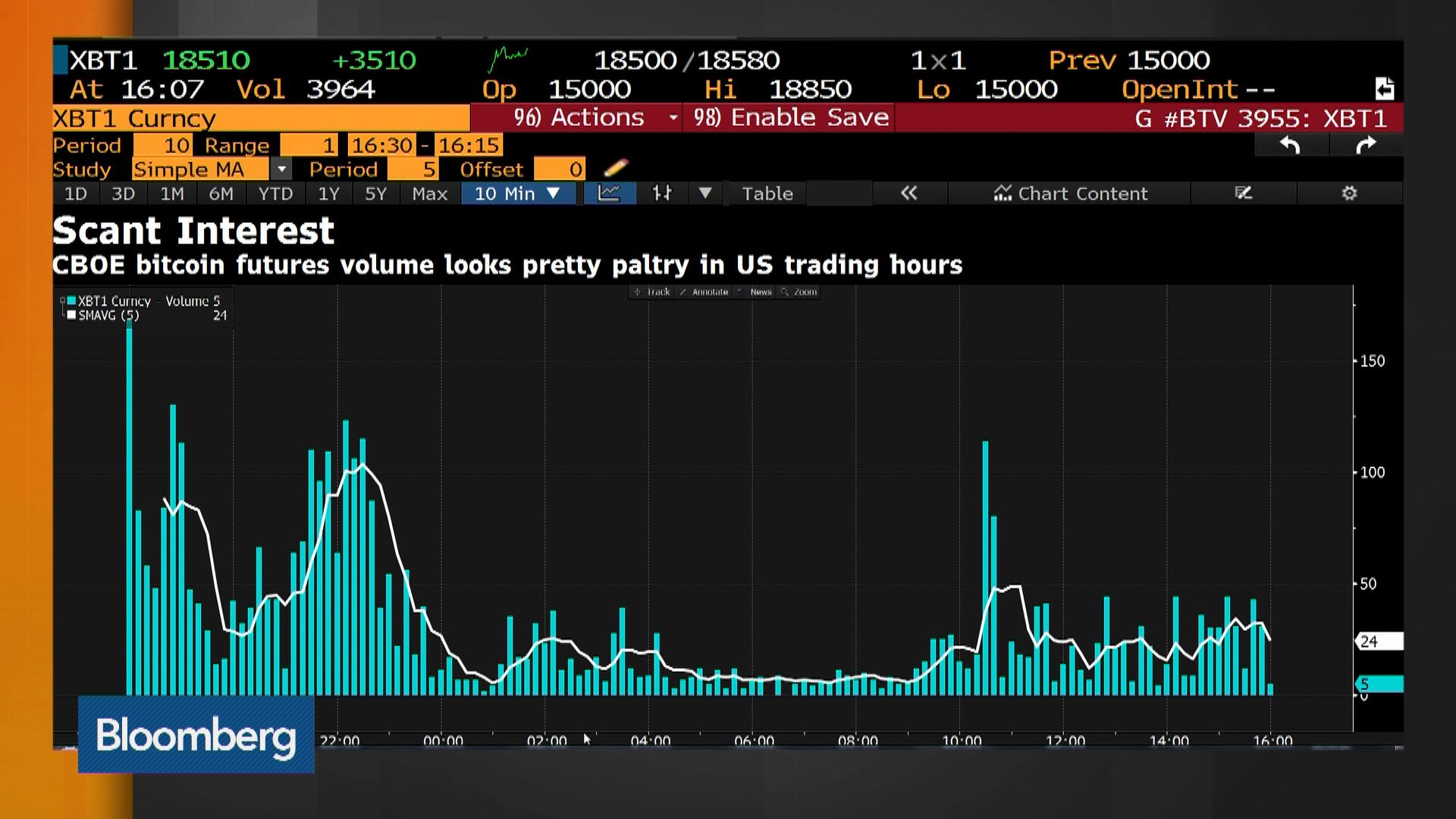Image resolution: width=1456 pixels, height=819 pixels.
Task: Click the 150 y-axis label
Action: (1373, 361)
